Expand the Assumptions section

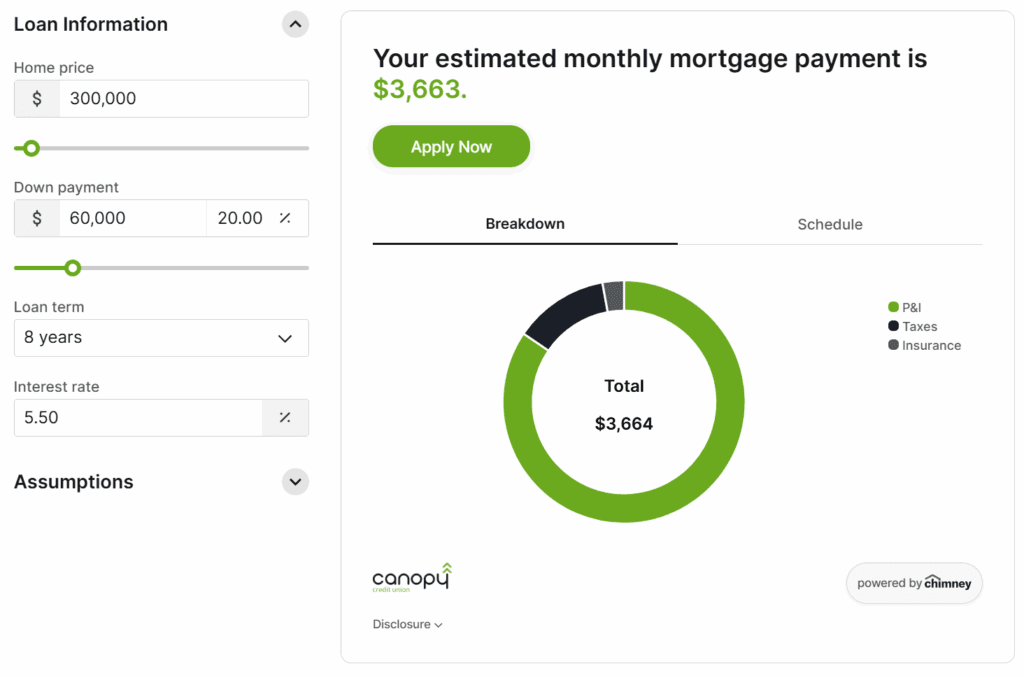(x=295, y=481)
